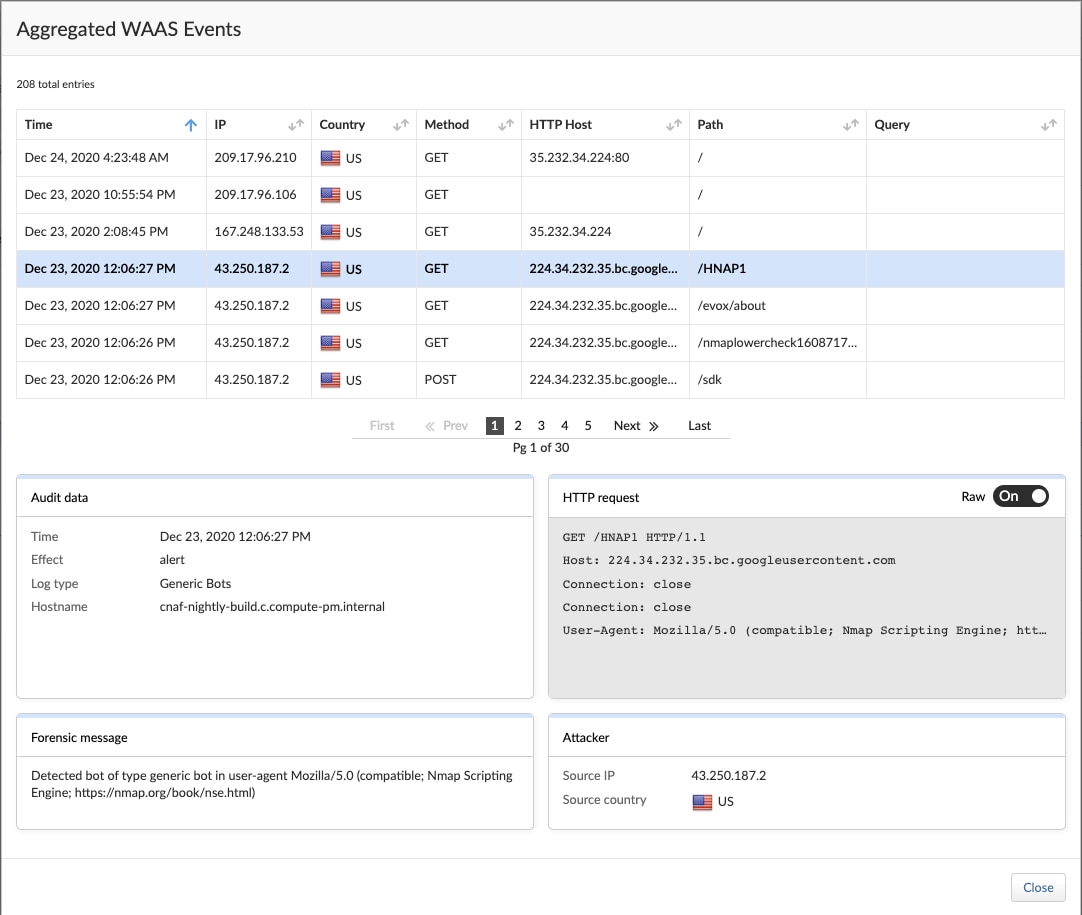Click US flag in Attacker Source country
The width and height of the screenshot is (1082, 915).
click(x=702, y=802)
